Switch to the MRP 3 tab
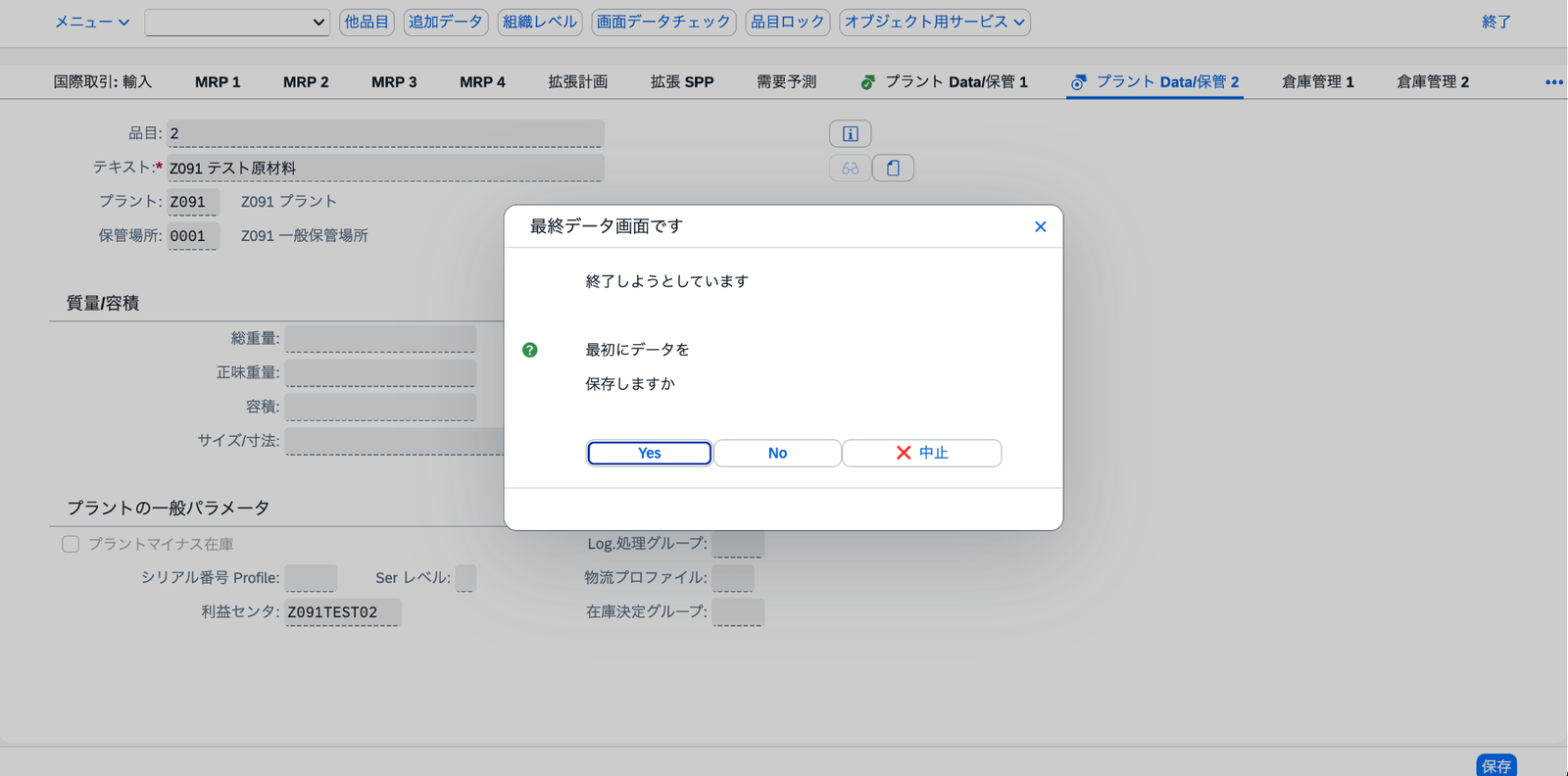1568x776 pixels. pyautogui.click(x=394, y=82)
